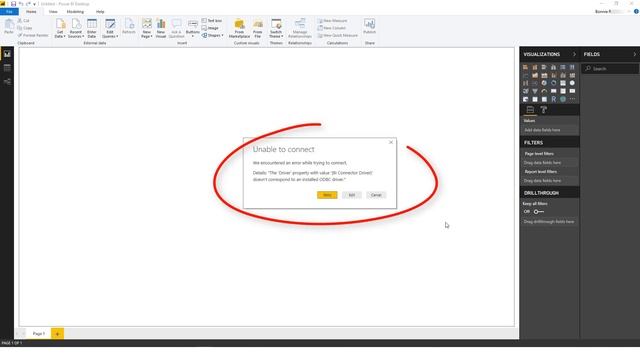This screenshot has height=360, width=640.
Task: Click the Report level filters drop area
Action: 550,180
